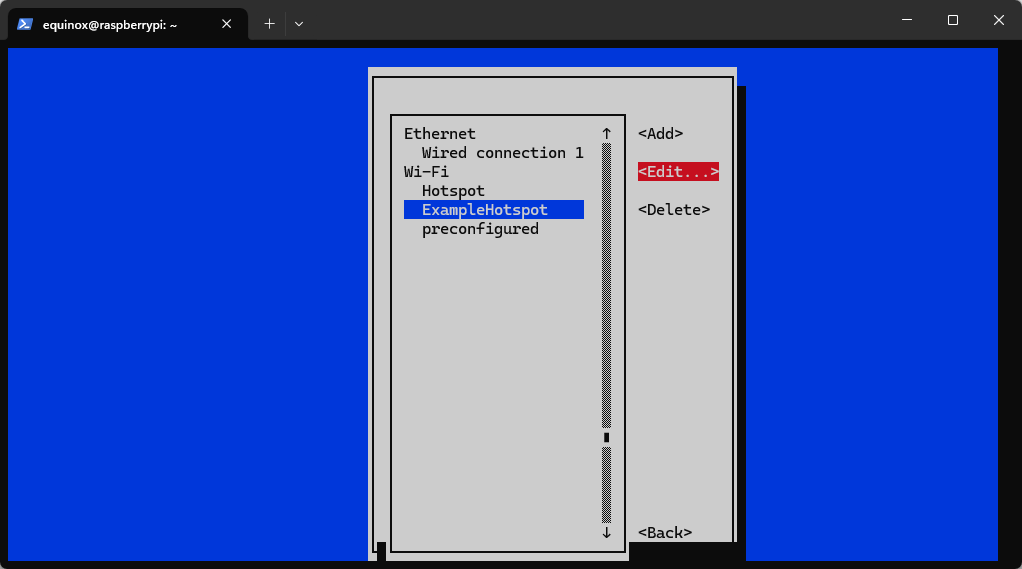Click the scrollbar thumb marker
This screenshot has width=1022, height=569.
click(607, 437)
